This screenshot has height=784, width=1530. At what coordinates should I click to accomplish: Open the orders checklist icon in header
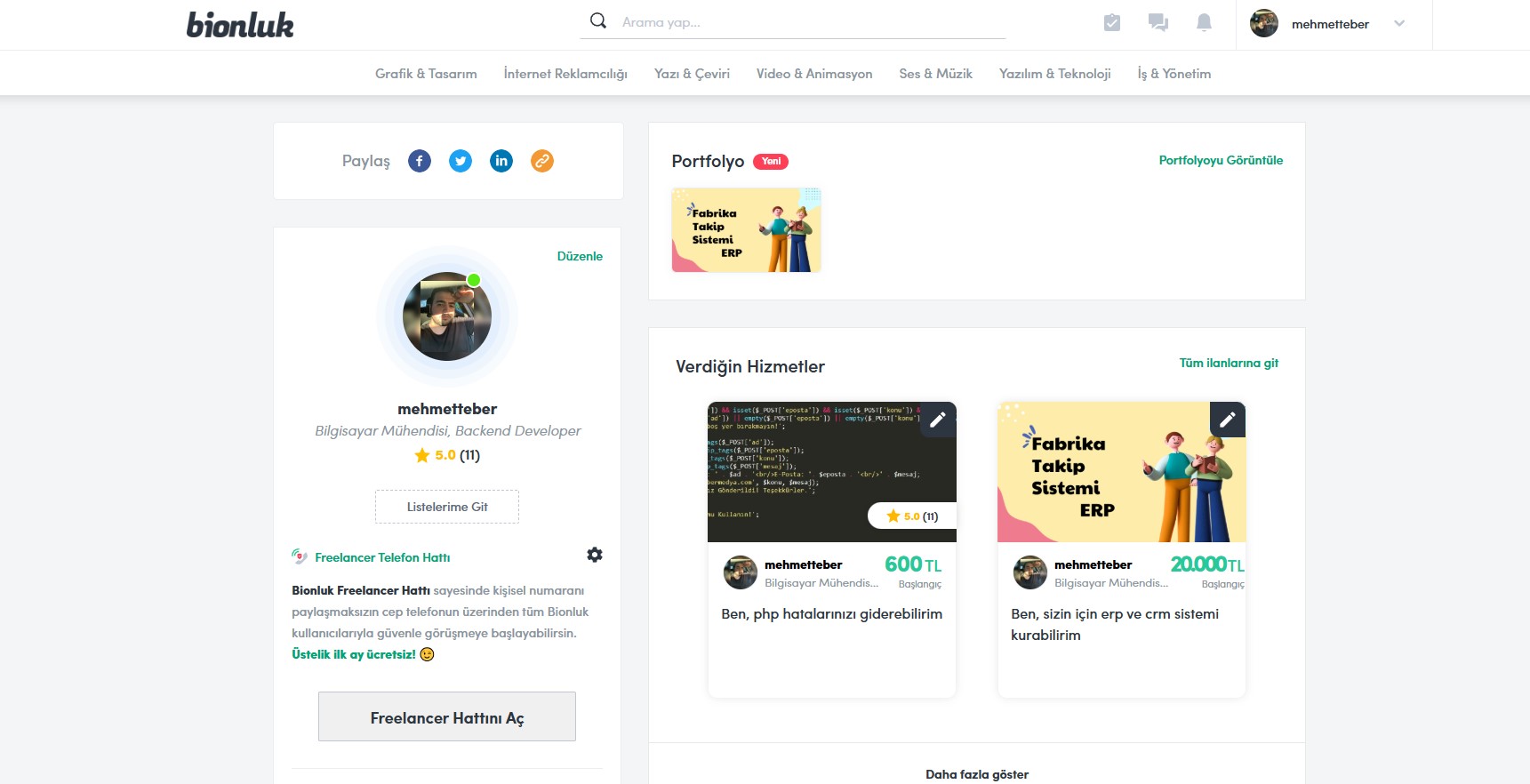click(1111, 23)
